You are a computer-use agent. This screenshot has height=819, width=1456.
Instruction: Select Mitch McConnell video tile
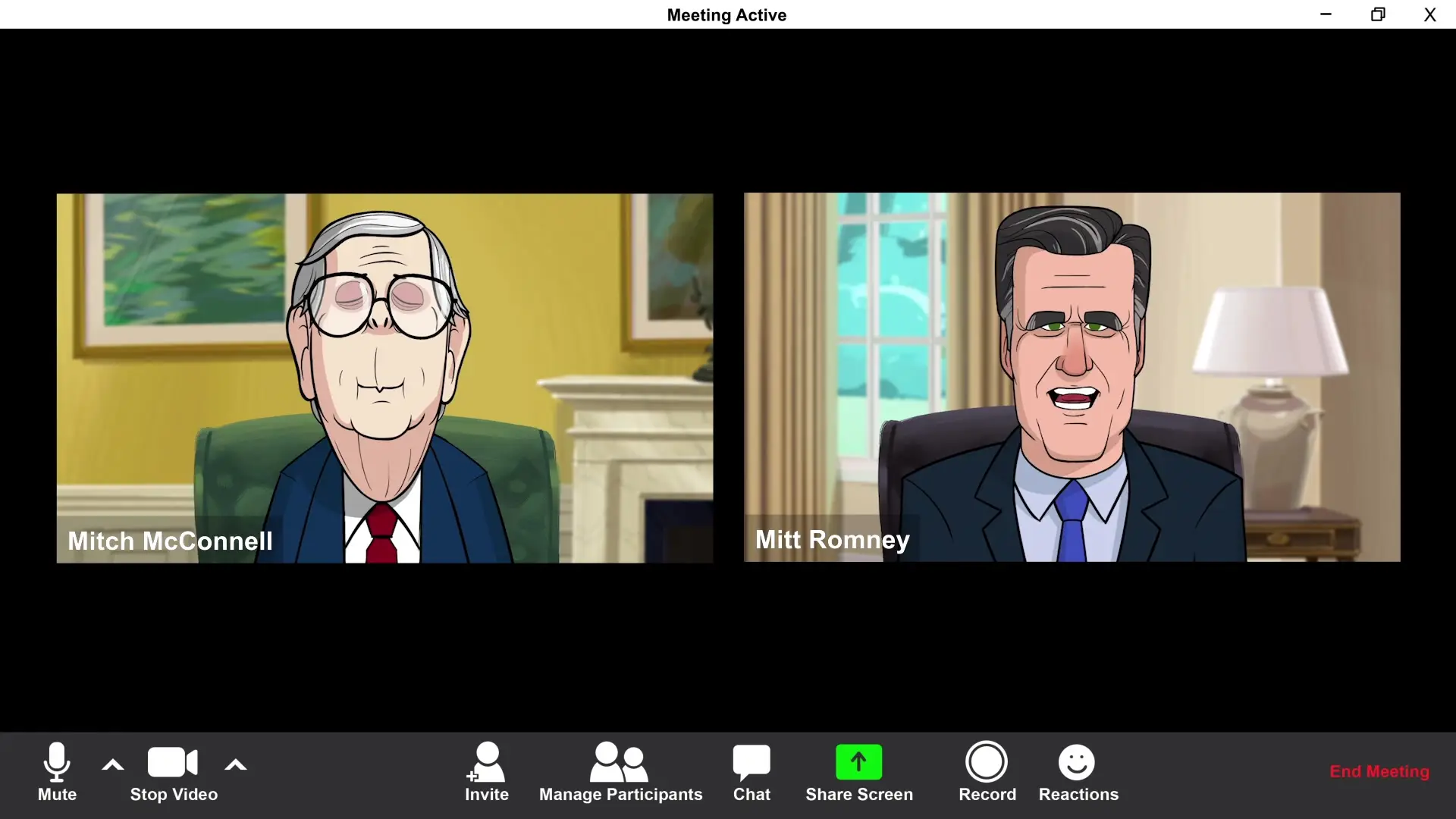[384, 378]
